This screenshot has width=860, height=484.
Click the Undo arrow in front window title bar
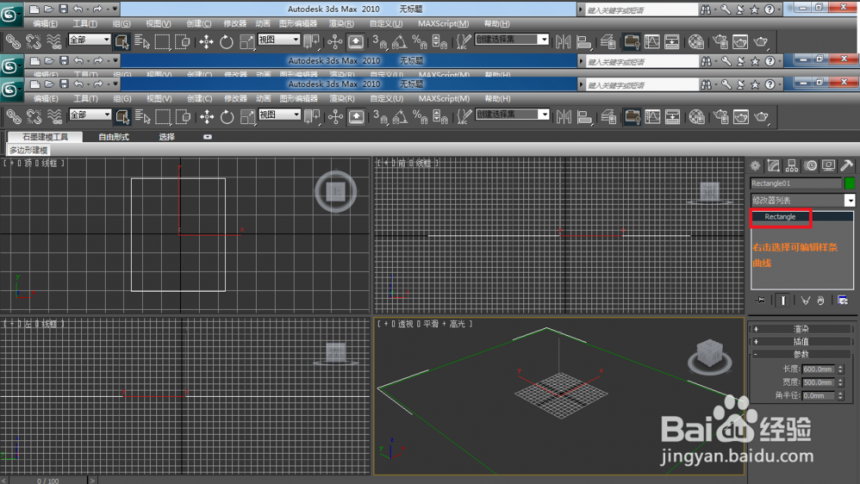[x=79, y=84]
